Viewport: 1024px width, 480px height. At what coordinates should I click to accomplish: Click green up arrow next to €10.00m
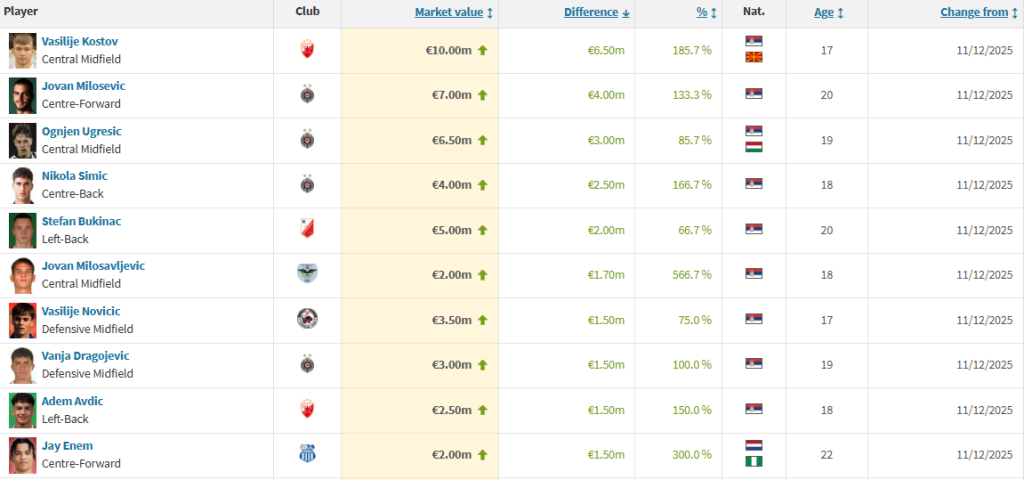point(482,49)
